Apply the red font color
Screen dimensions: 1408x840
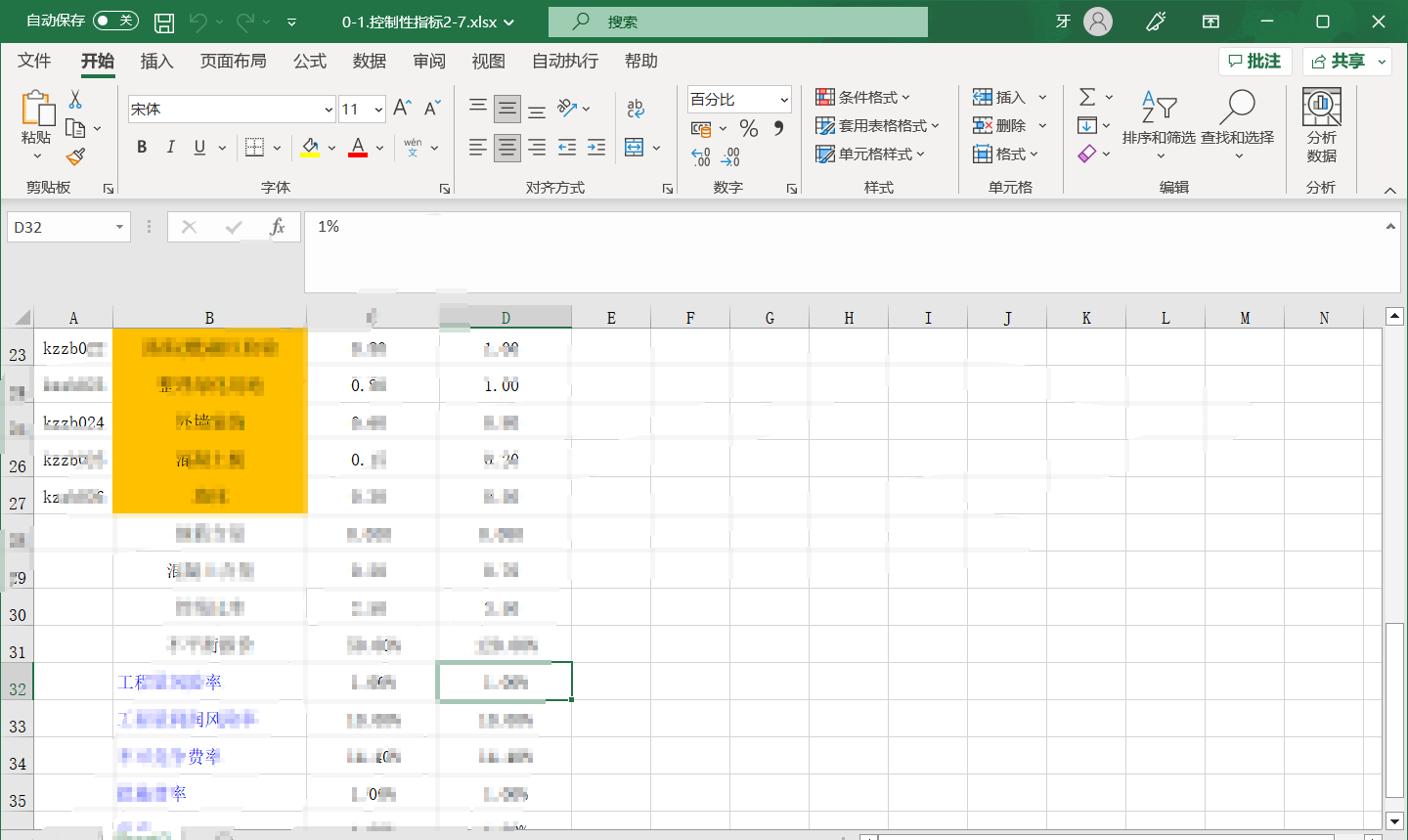(358, 148)
